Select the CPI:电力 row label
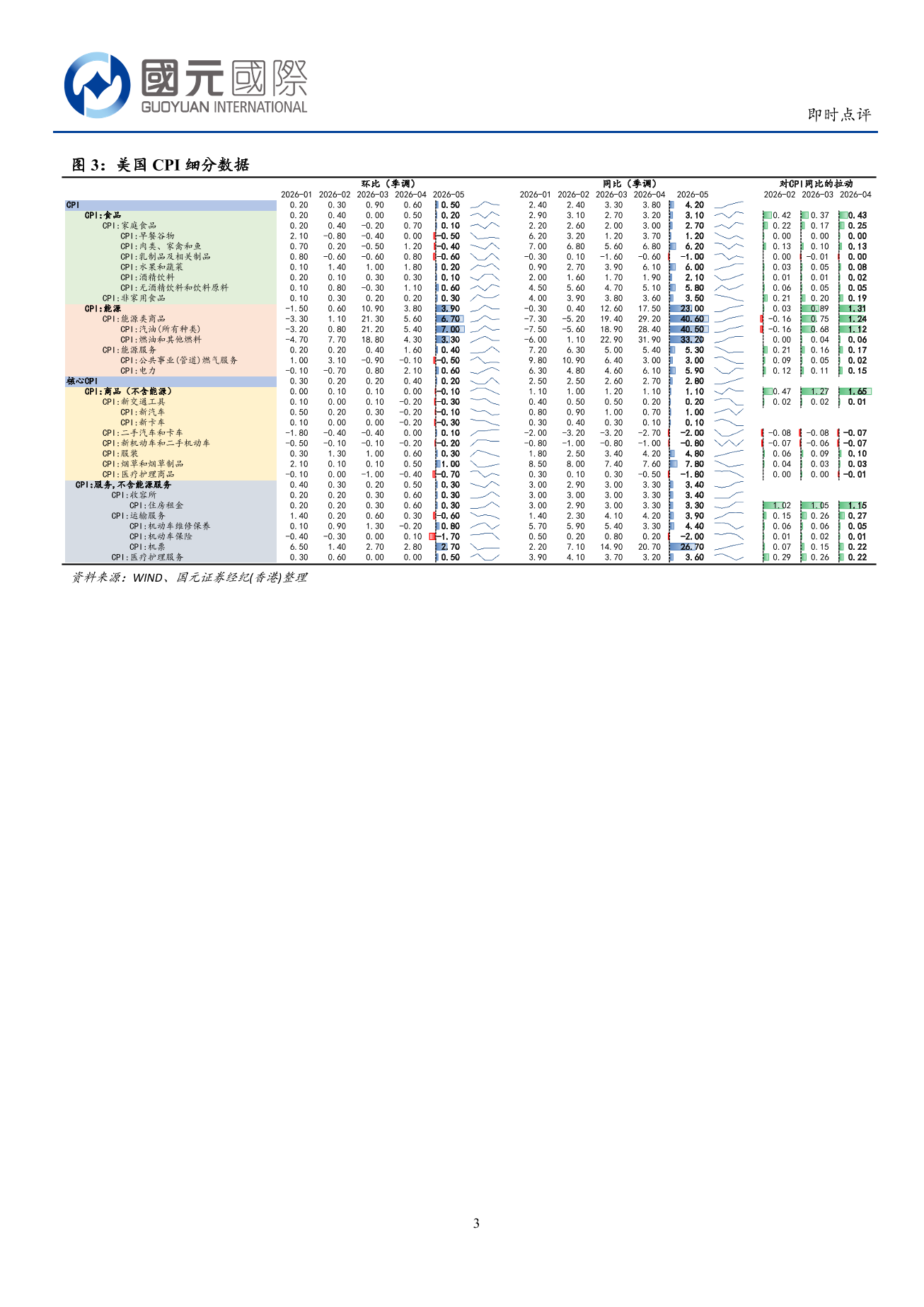This screenshot has width=924, height=1307. 138,371
